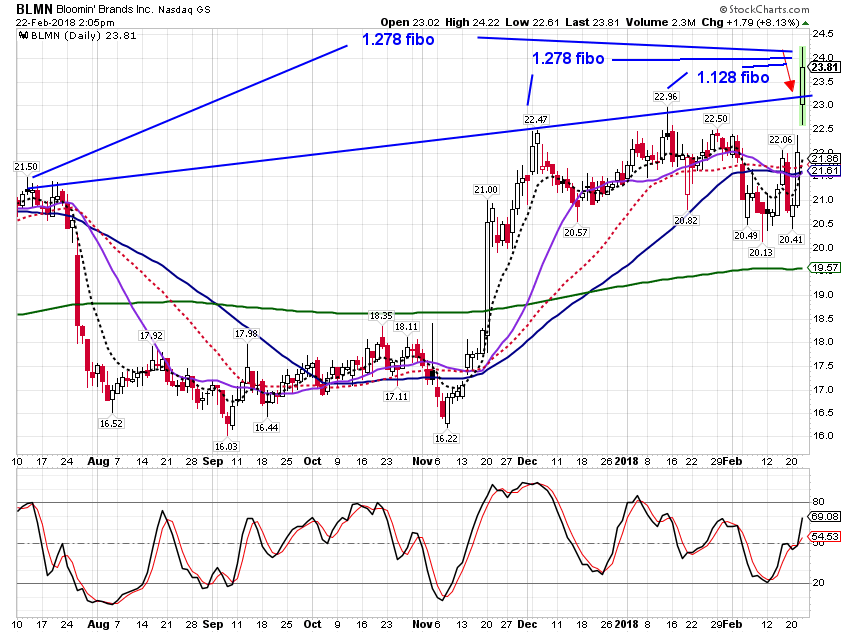The image size is (850, 633).
Task: Click the 22.06 price label
Action: tap(781, 140)
